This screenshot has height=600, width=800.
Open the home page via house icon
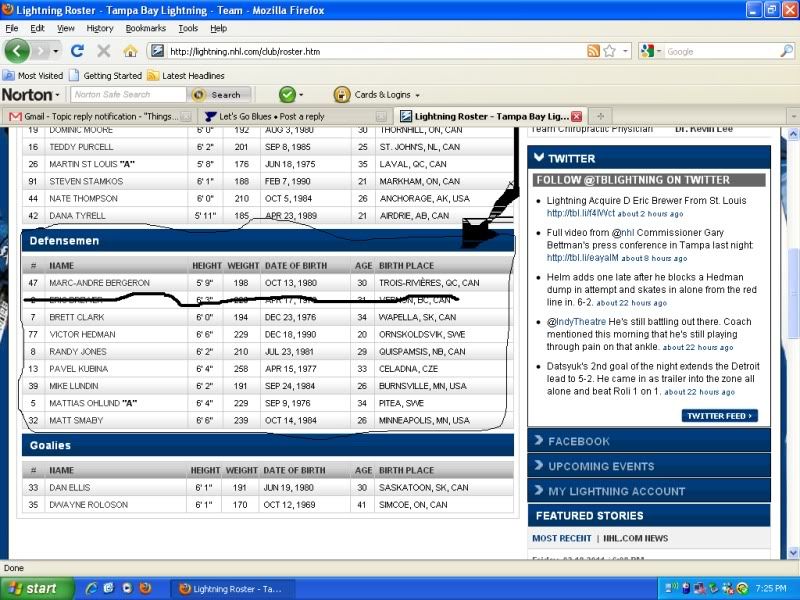coord(130,51)
